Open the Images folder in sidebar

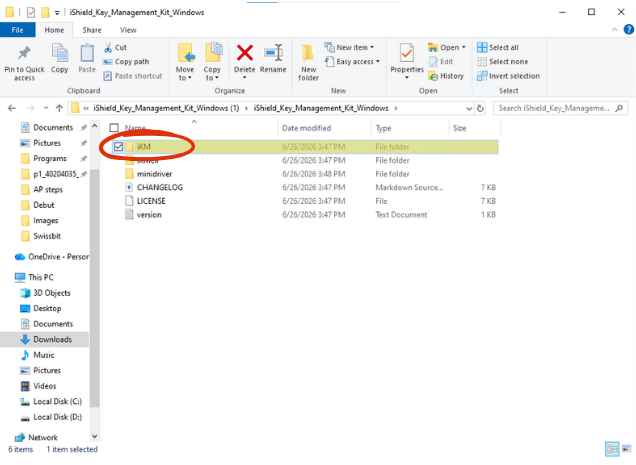45,220
